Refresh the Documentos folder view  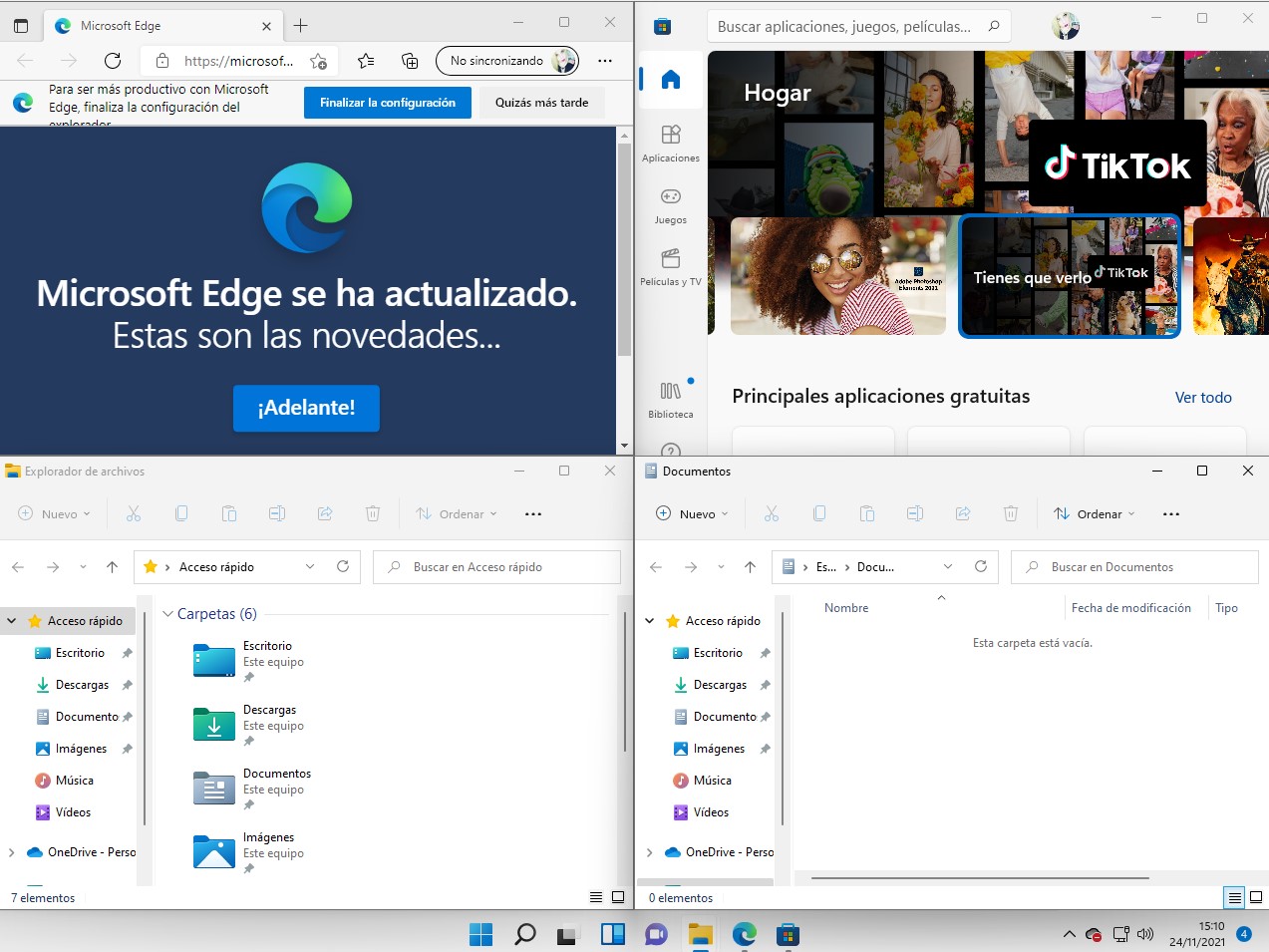[x=981, y=566]
